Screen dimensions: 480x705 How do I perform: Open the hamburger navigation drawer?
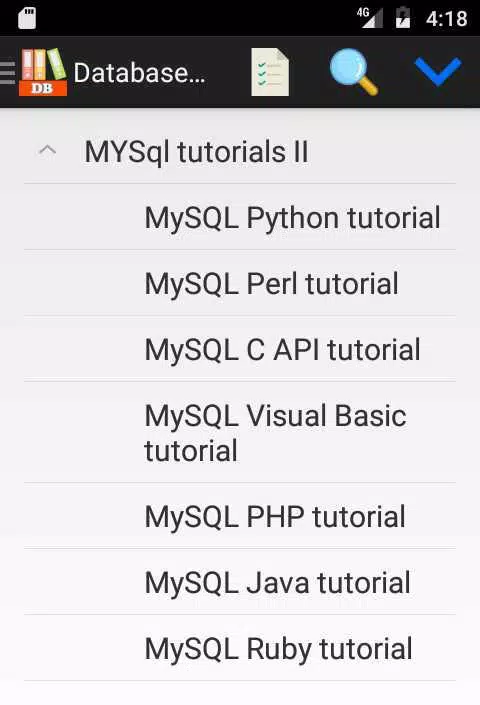[7, 73]
